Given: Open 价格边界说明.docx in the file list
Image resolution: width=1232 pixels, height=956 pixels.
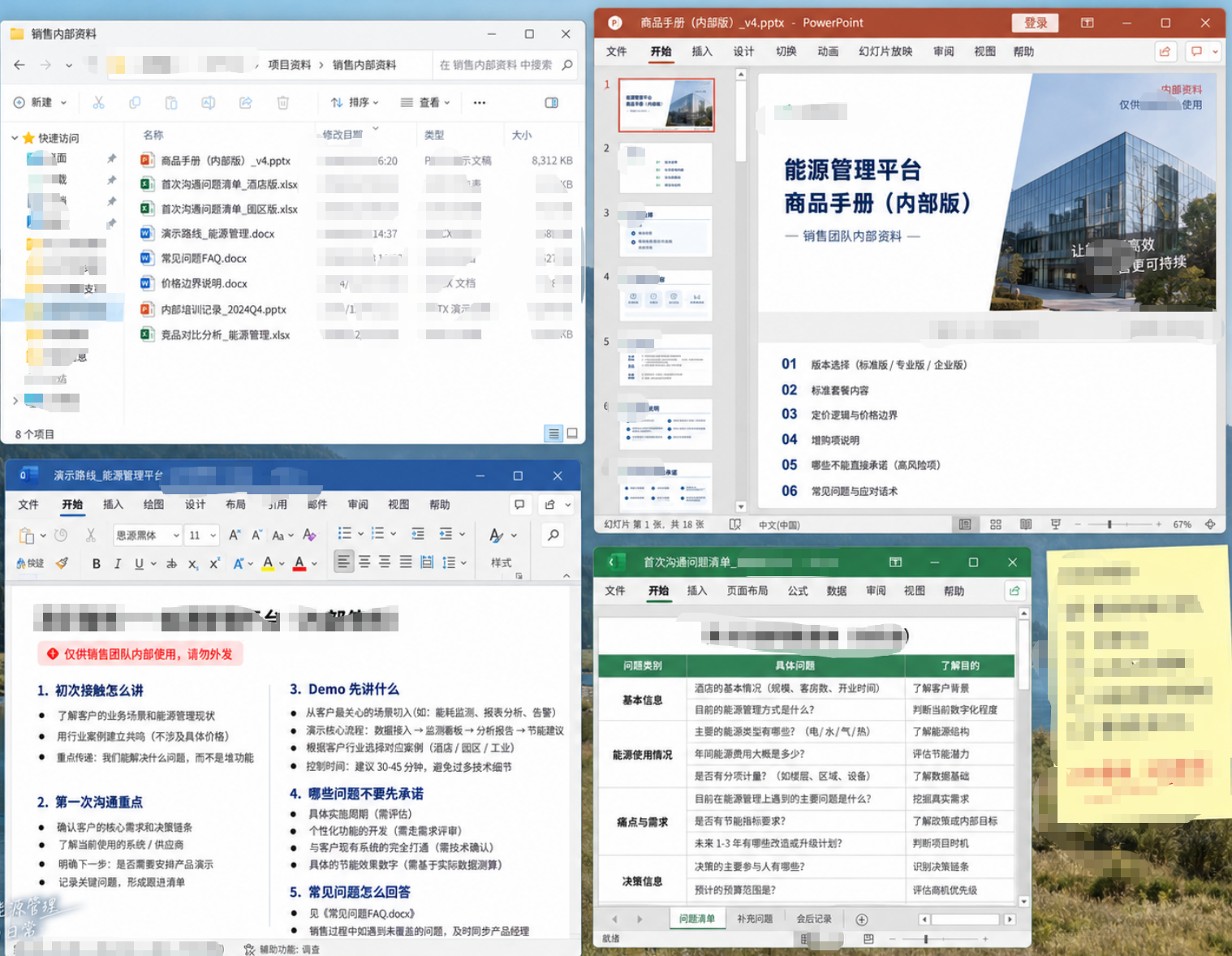Looking at the screenshot, I should coord(204,284).
